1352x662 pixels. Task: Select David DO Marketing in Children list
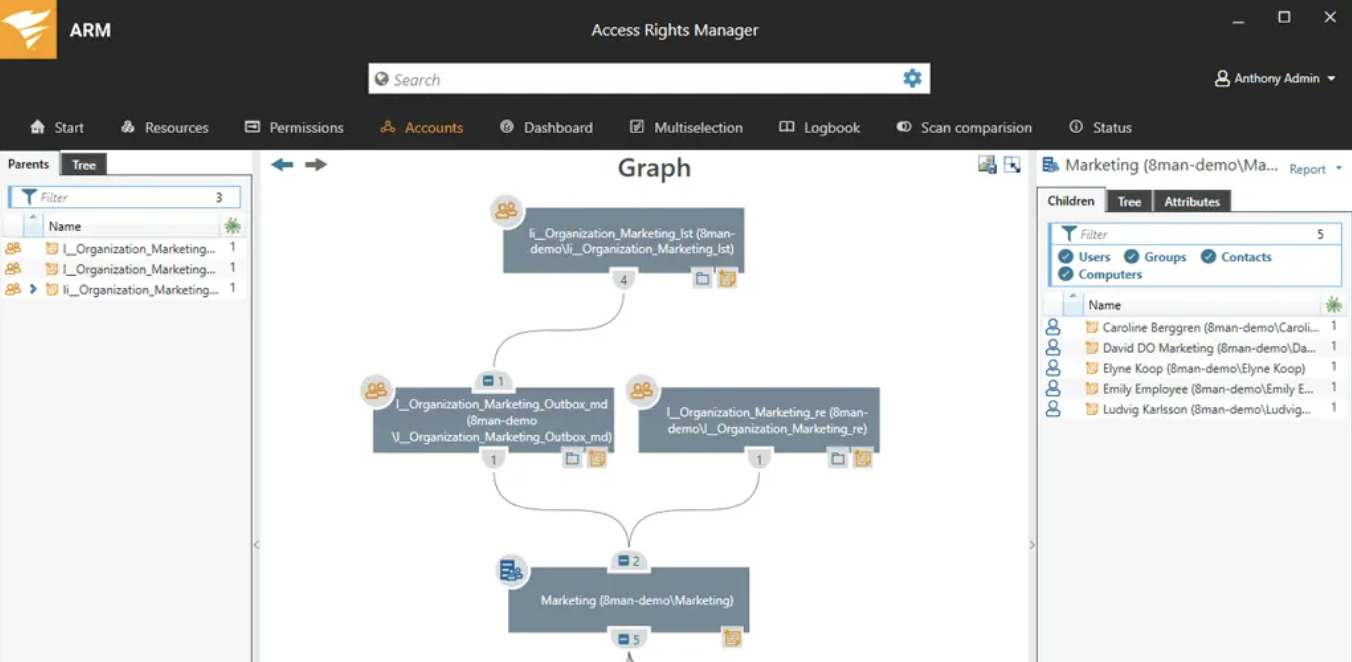(x=1193, y=348)
